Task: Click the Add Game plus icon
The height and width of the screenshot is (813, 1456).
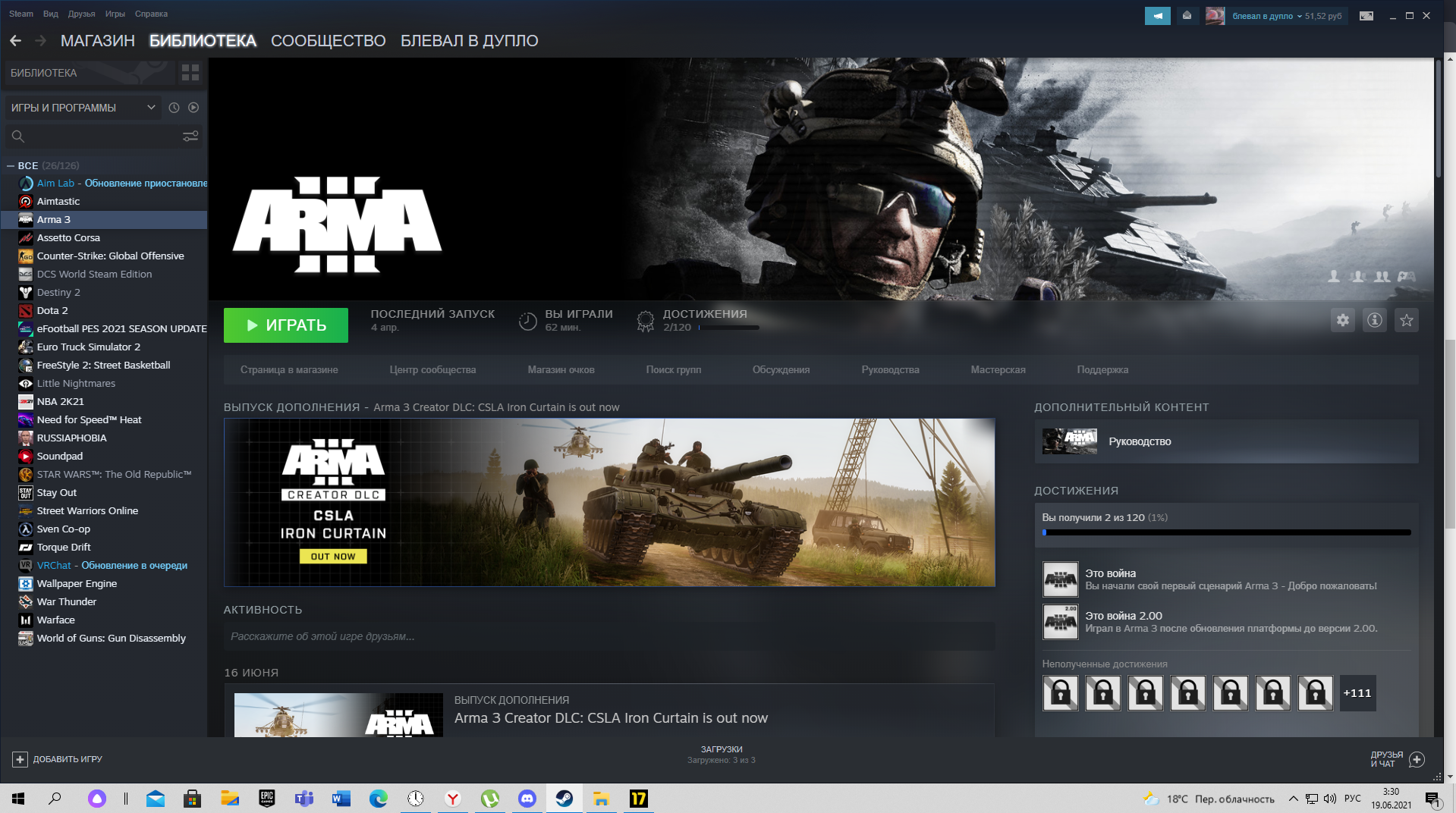Action: 20,759
